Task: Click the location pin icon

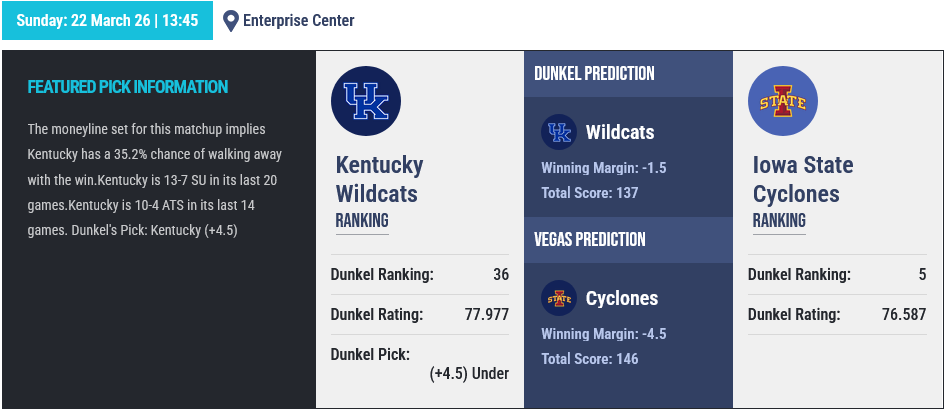Action: click(x=231, y=20)
